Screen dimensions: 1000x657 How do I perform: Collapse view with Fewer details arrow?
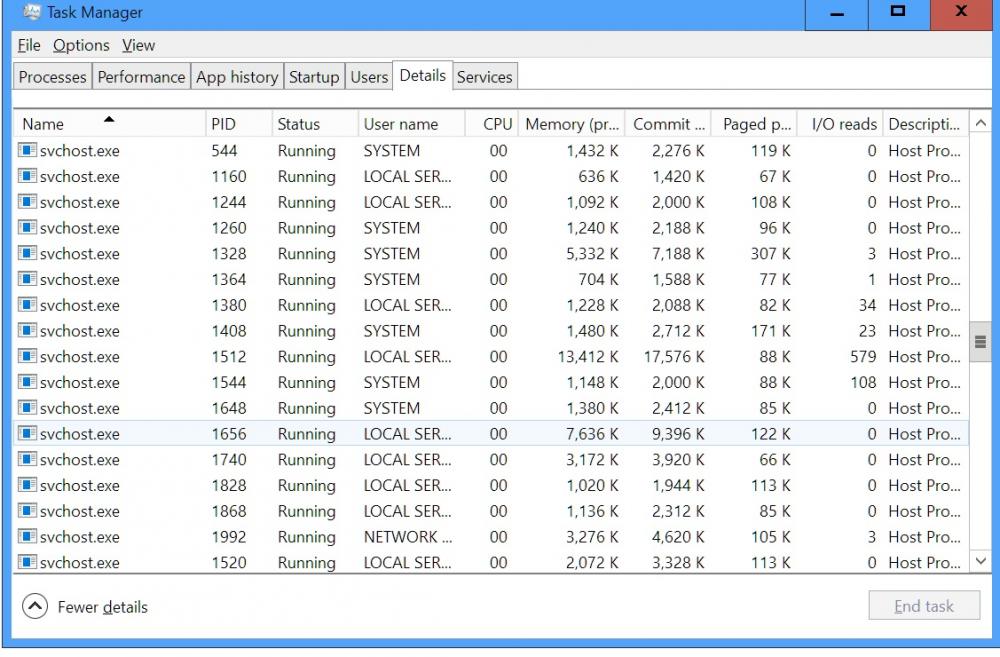click(35, 606)
